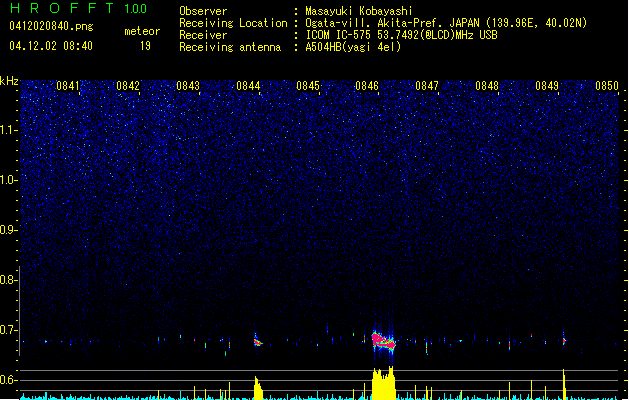Click the Receiving Location label
Viewport: 629px width, 400px height.
pyautogui.click(x=233, y=23)
